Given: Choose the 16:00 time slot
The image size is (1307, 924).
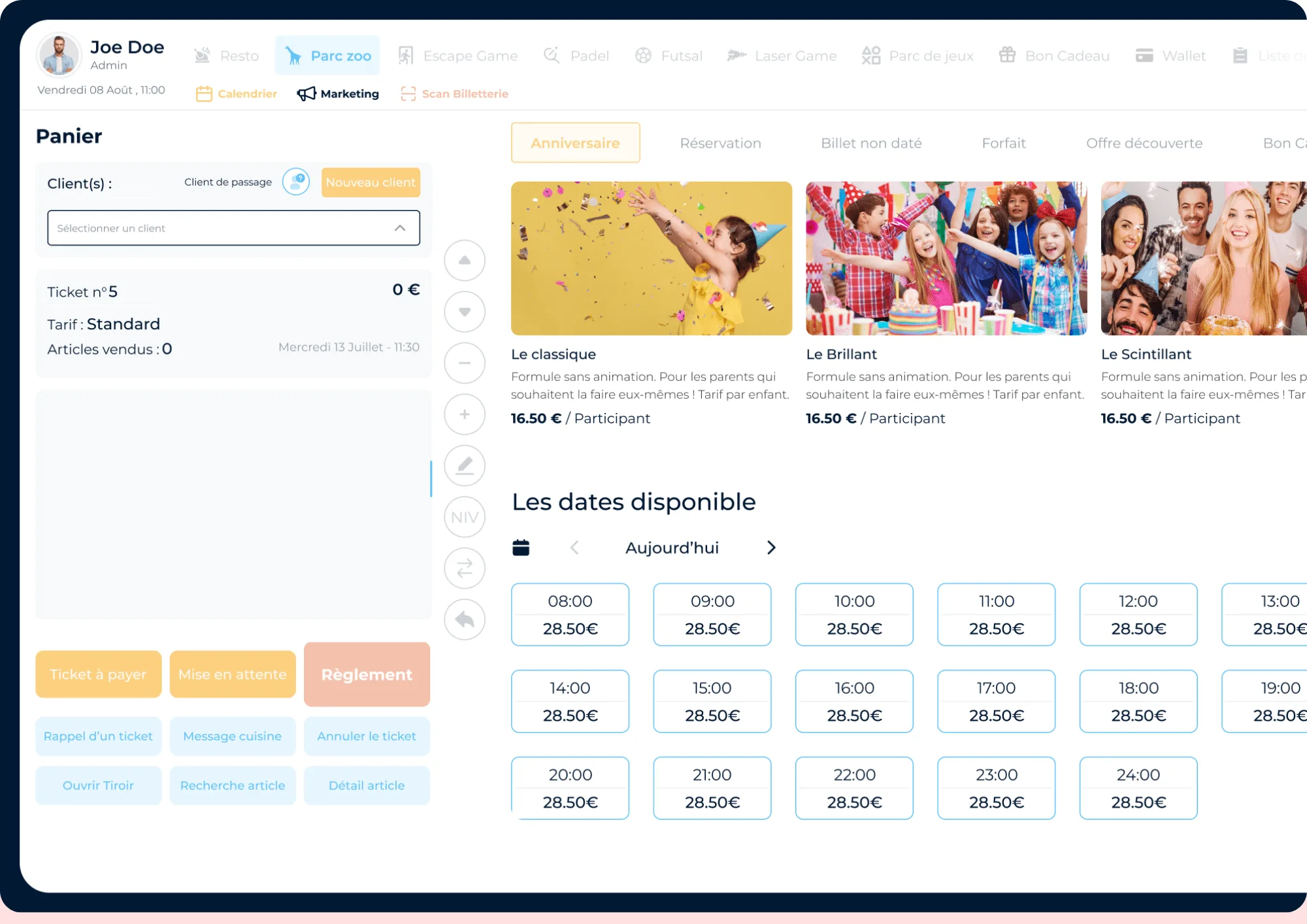Looking at the screenshot, I should point(854,701).
